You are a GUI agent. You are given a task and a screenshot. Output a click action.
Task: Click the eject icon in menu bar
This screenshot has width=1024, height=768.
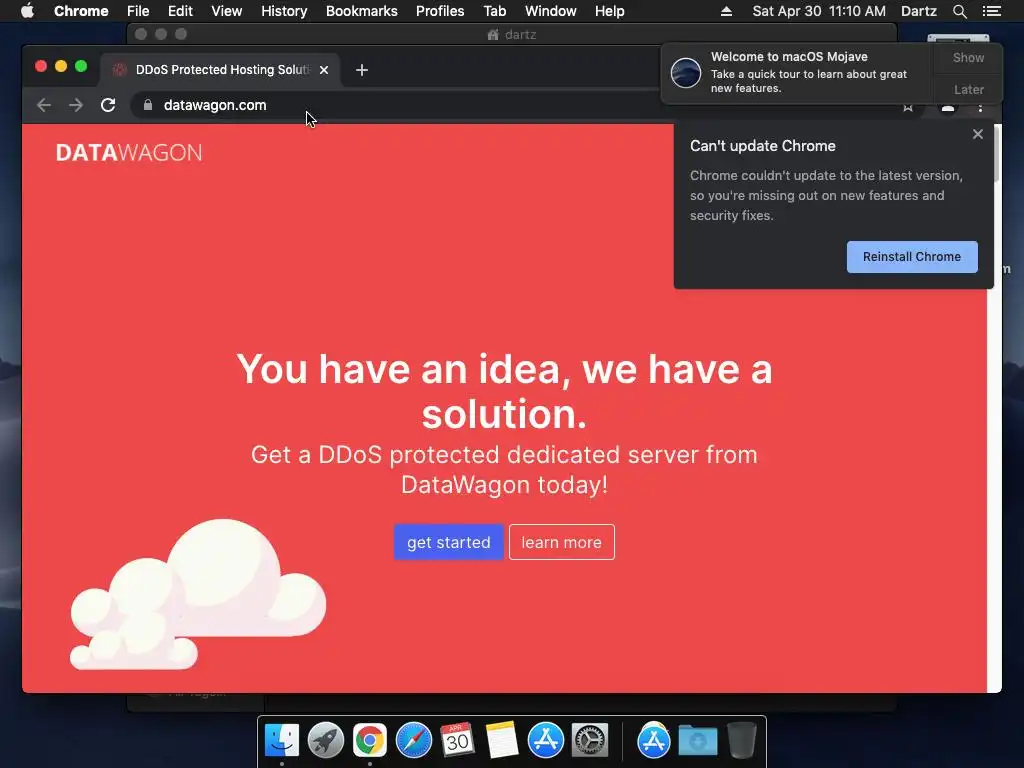pos(726,11)
